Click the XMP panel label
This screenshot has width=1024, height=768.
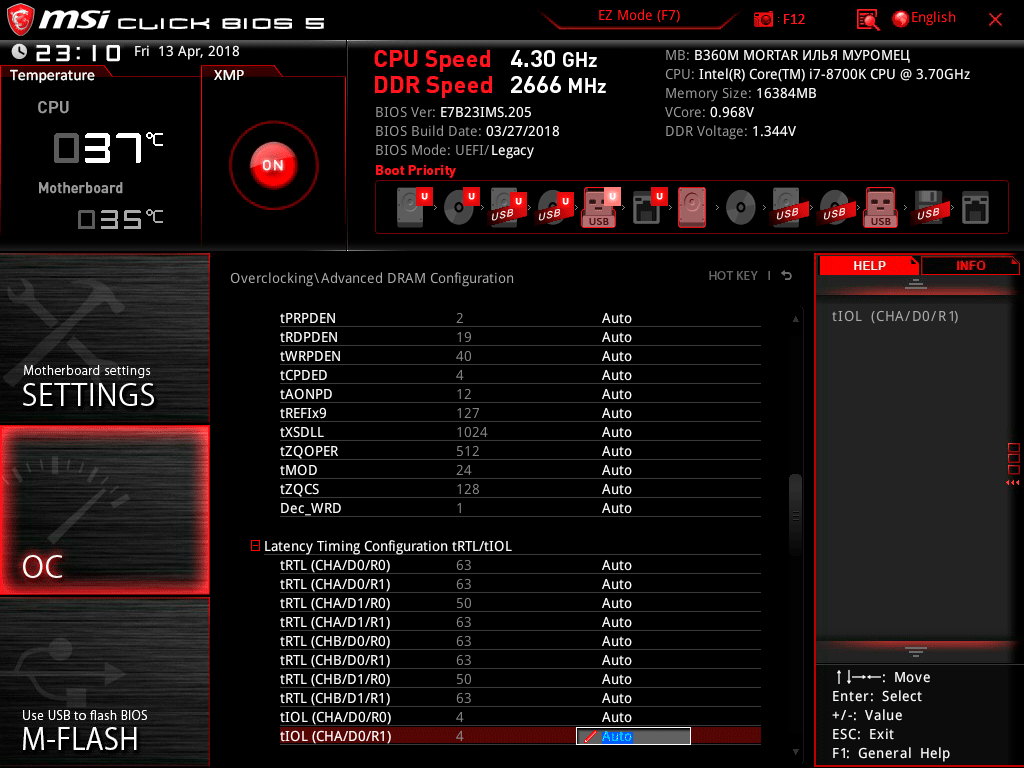pyautogui.click(x=229, y=75)
